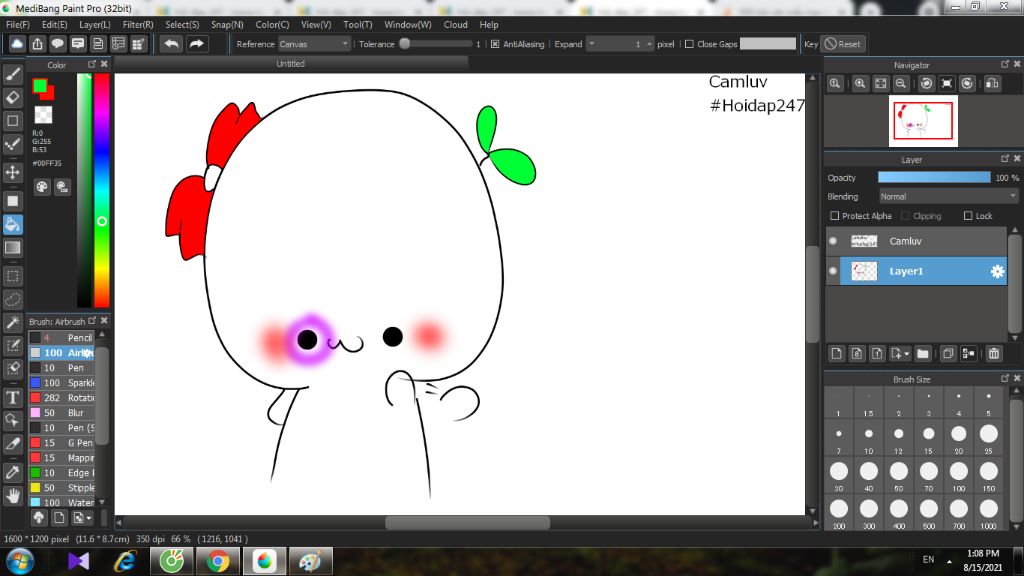This screenshot has height=576, width=1024.
Task: Select the Hand tool
Action: [13, 496]
